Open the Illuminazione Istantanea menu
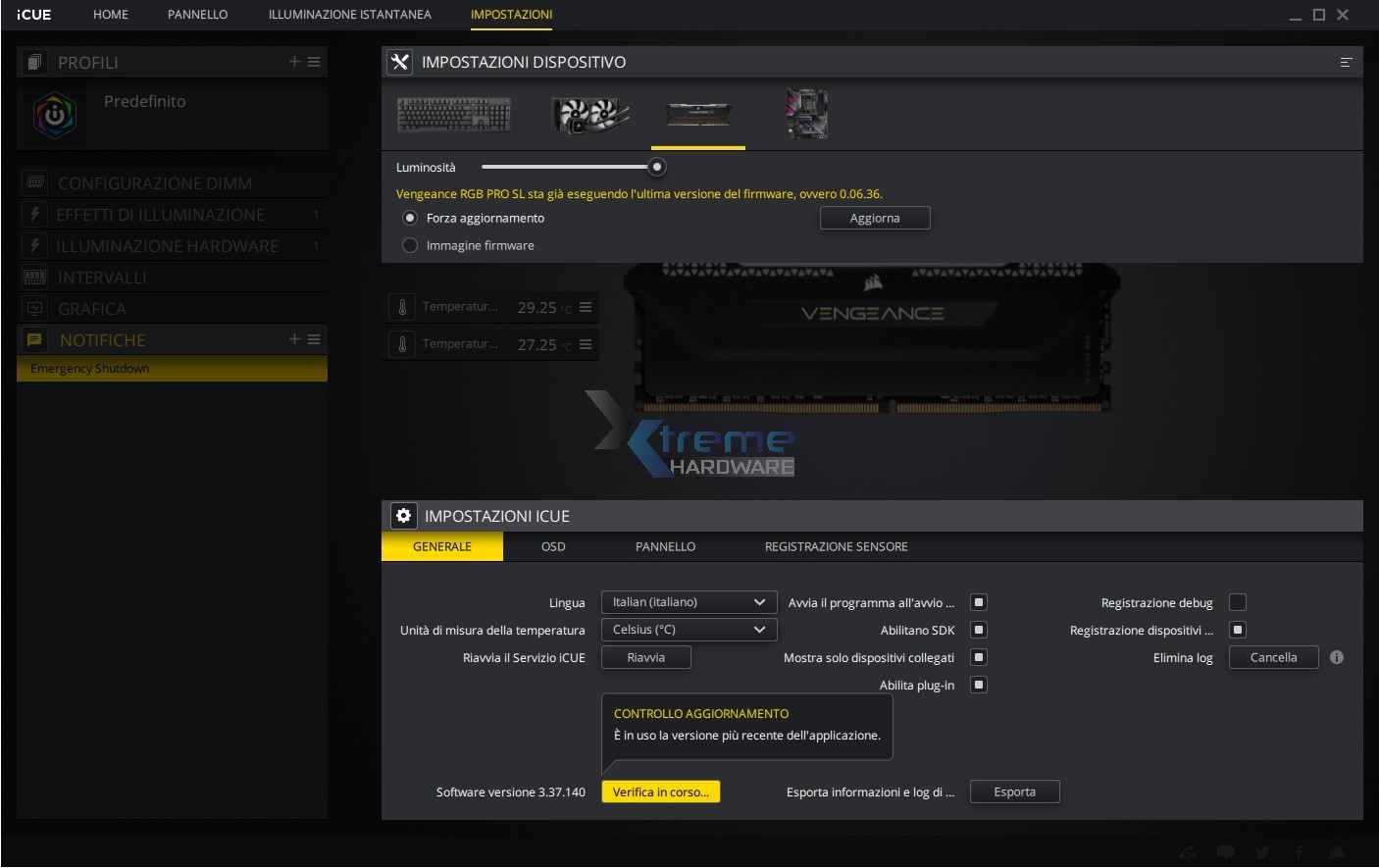The image size is (1379, 868). pos(349,15)
